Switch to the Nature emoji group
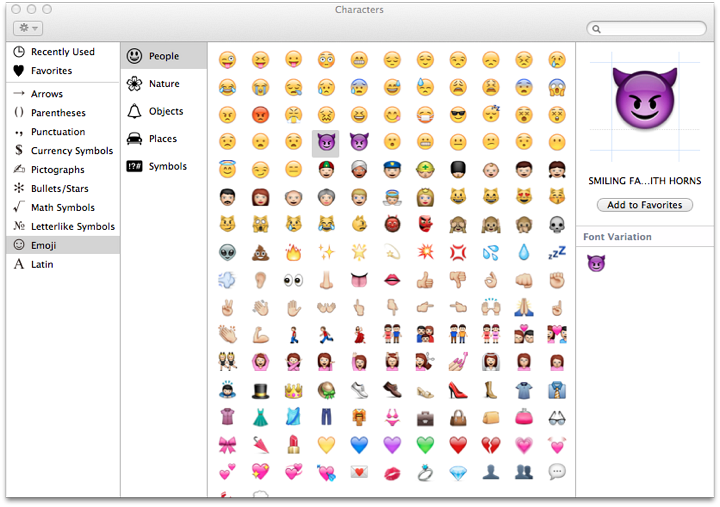720x507 pixels. (164, 84)
